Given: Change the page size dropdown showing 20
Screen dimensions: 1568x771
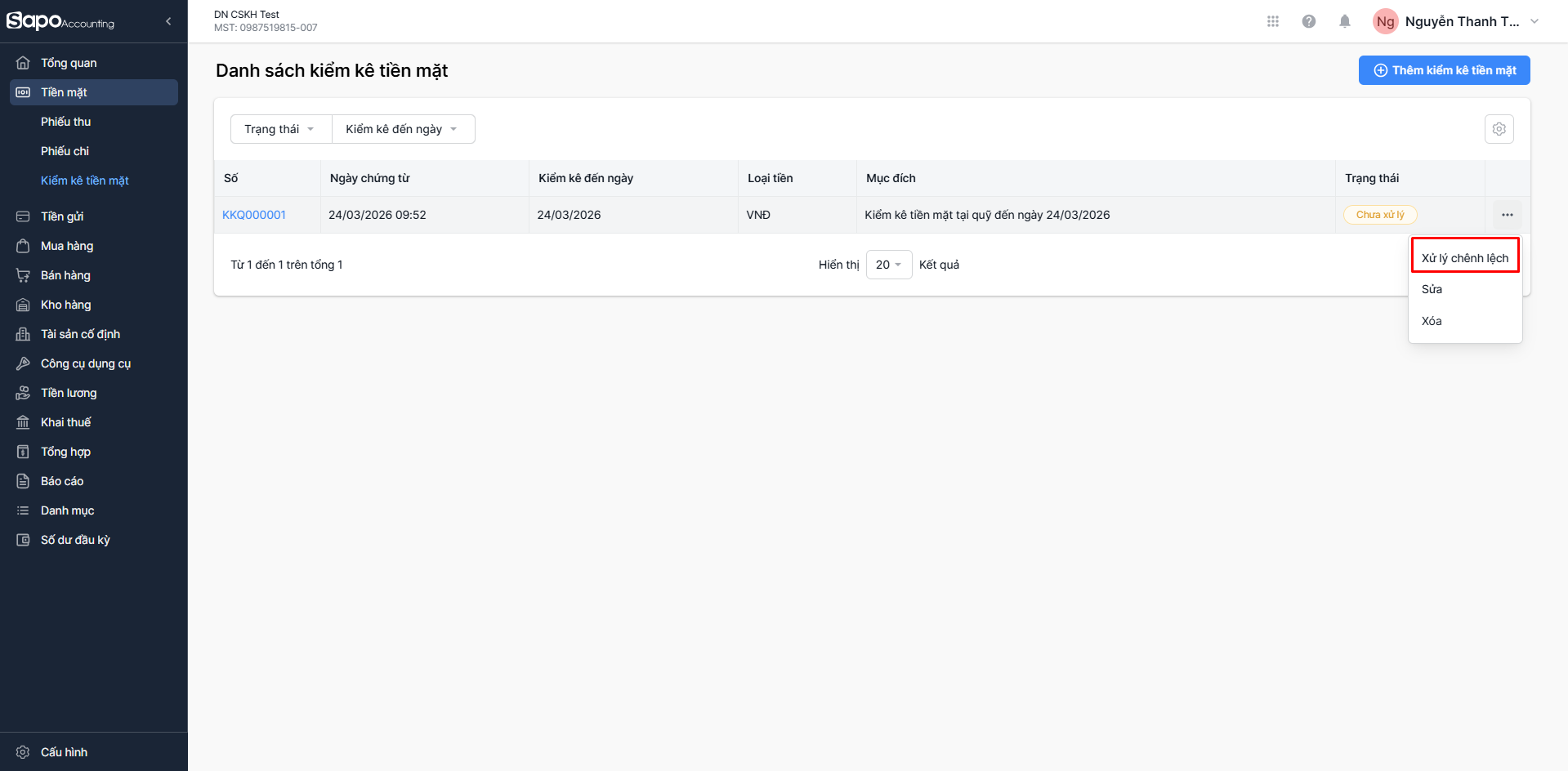Looking at the screenshot, I should tap(888, 265).
